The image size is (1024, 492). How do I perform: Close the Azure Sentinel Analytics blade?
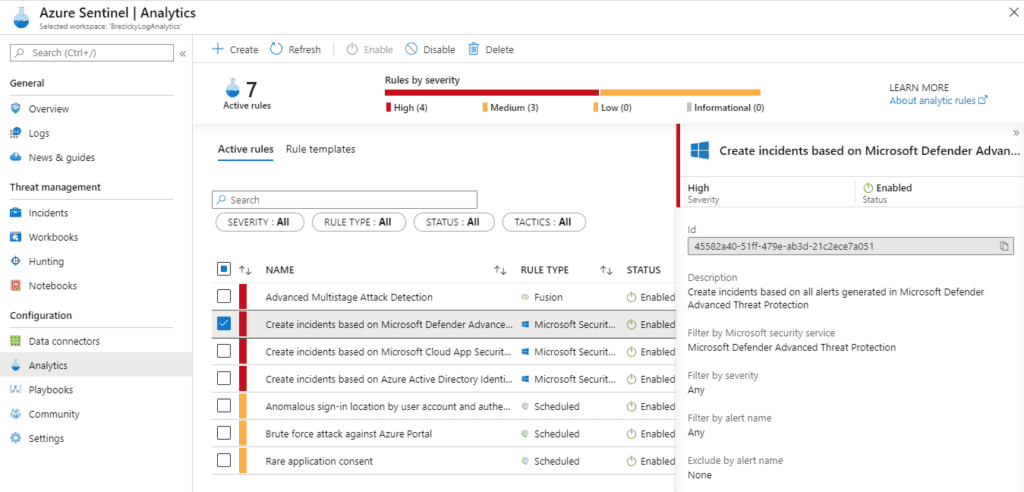[1013, 12]
